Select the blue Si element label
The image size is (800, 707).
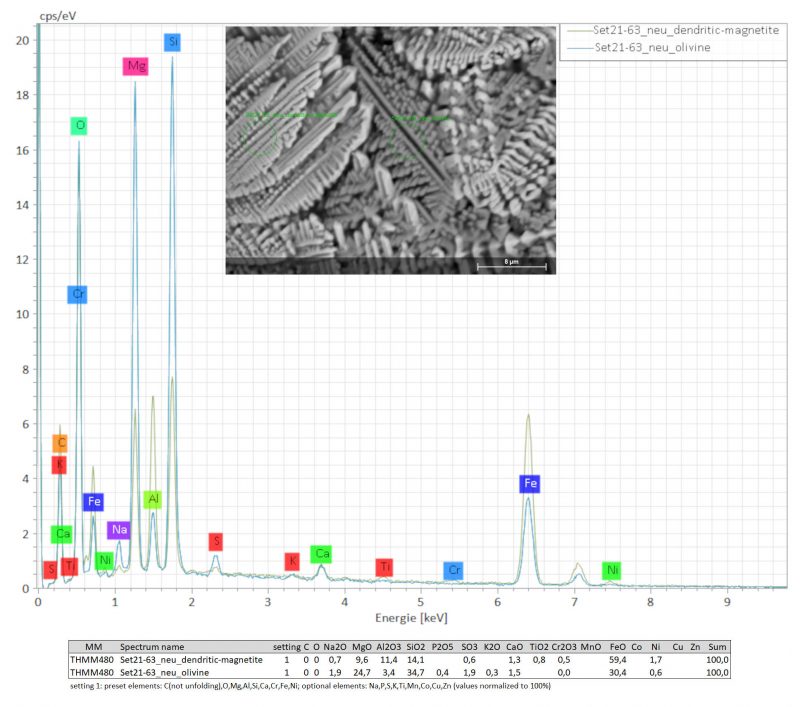[x=173, y=42]
